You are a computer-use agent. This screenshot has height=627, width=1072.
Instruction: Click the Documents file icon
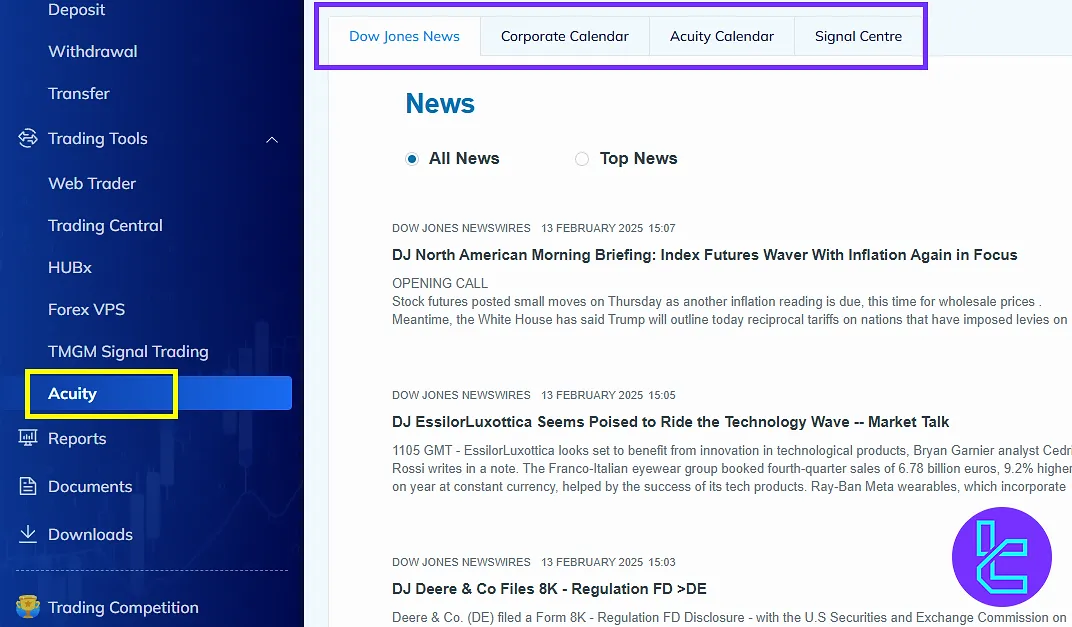(x=28, y=486)
